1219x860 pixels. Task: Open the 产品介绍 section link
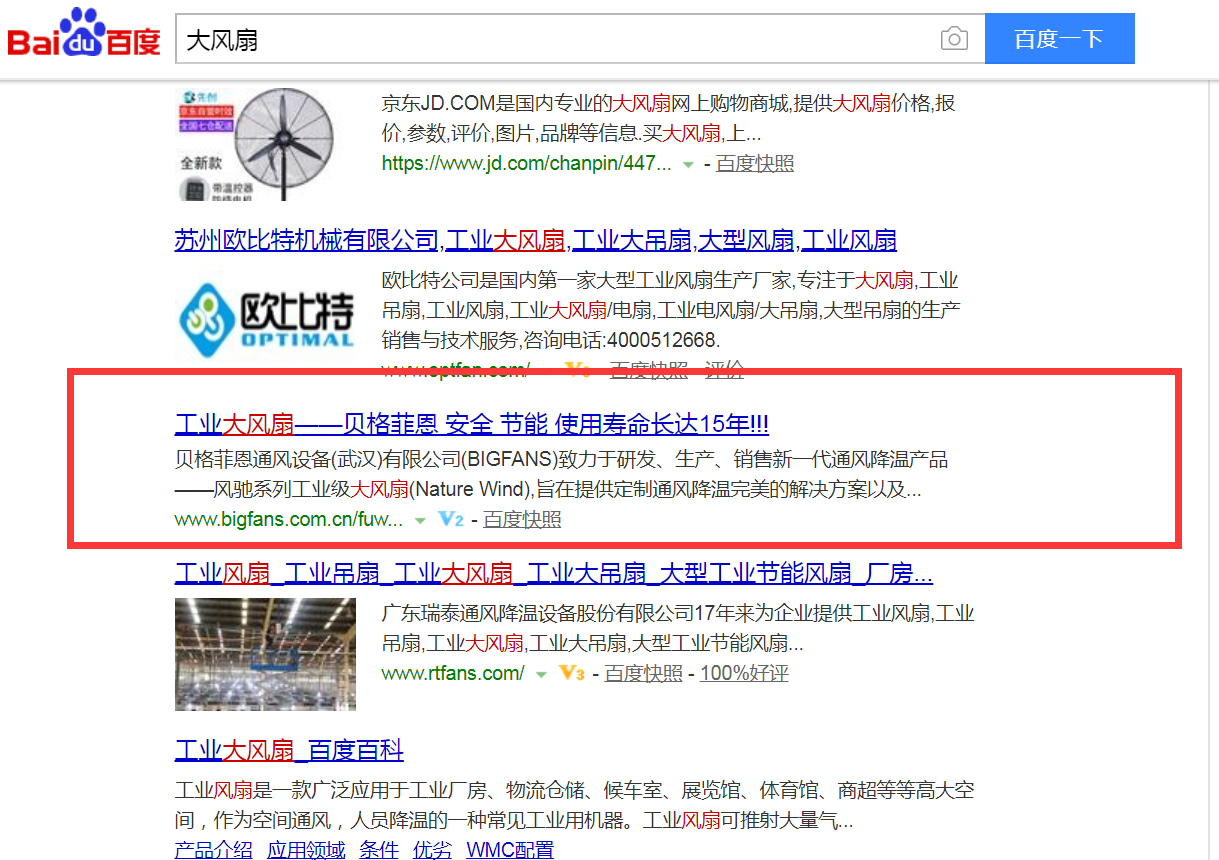(214, 850)
